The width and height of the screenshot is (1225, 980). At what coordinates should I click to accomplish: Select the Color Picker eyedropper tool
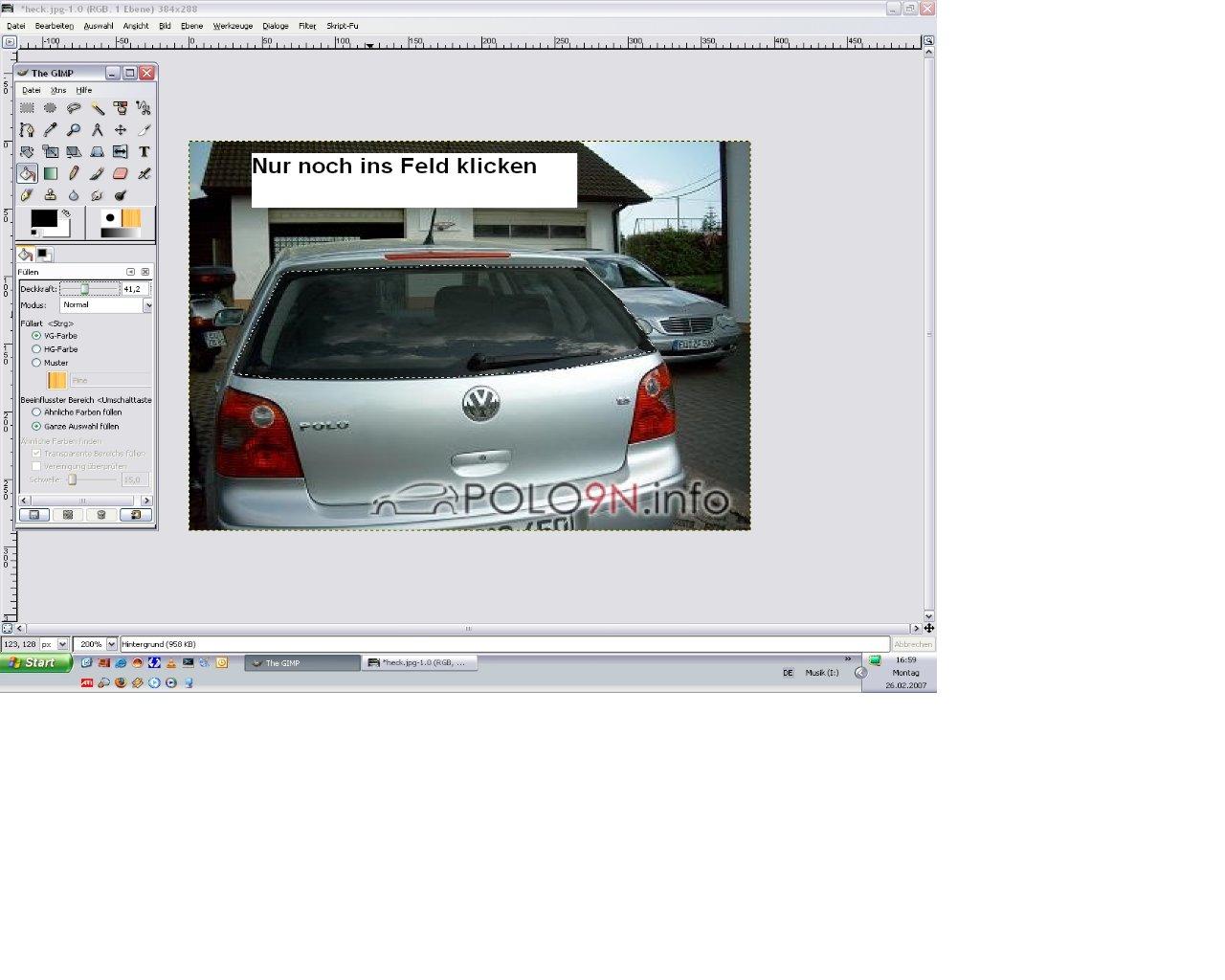(50, 130)
